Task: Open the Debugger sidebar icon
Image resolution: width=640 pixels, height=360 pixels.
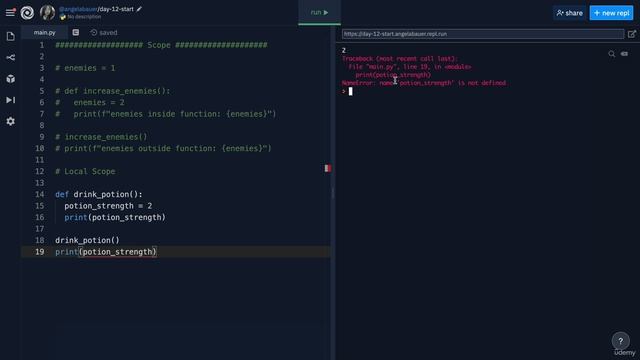Action: [x=11, y=100]
